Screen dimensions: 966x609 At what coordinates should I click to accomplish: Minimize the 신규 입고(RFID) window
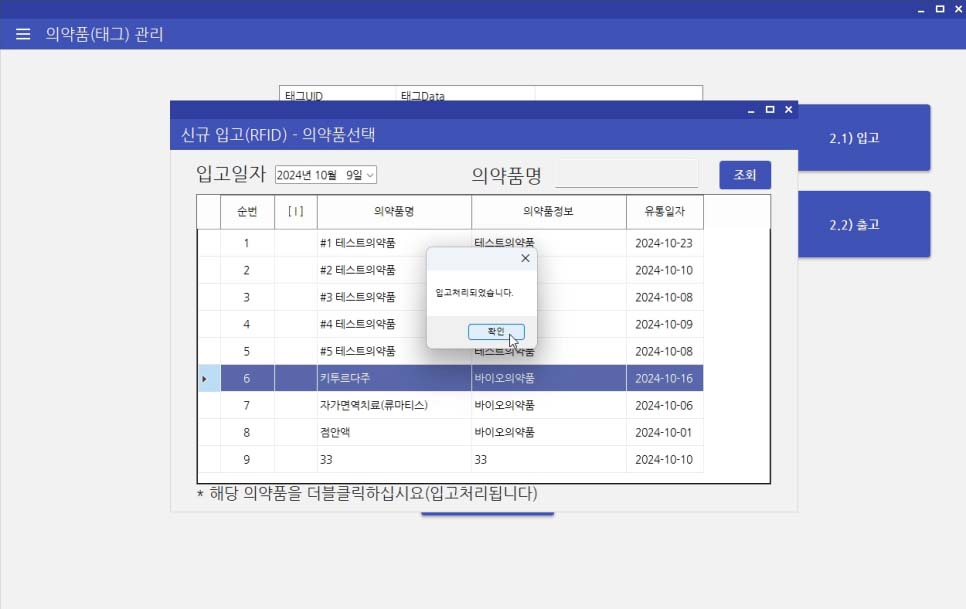pos(751,110)
